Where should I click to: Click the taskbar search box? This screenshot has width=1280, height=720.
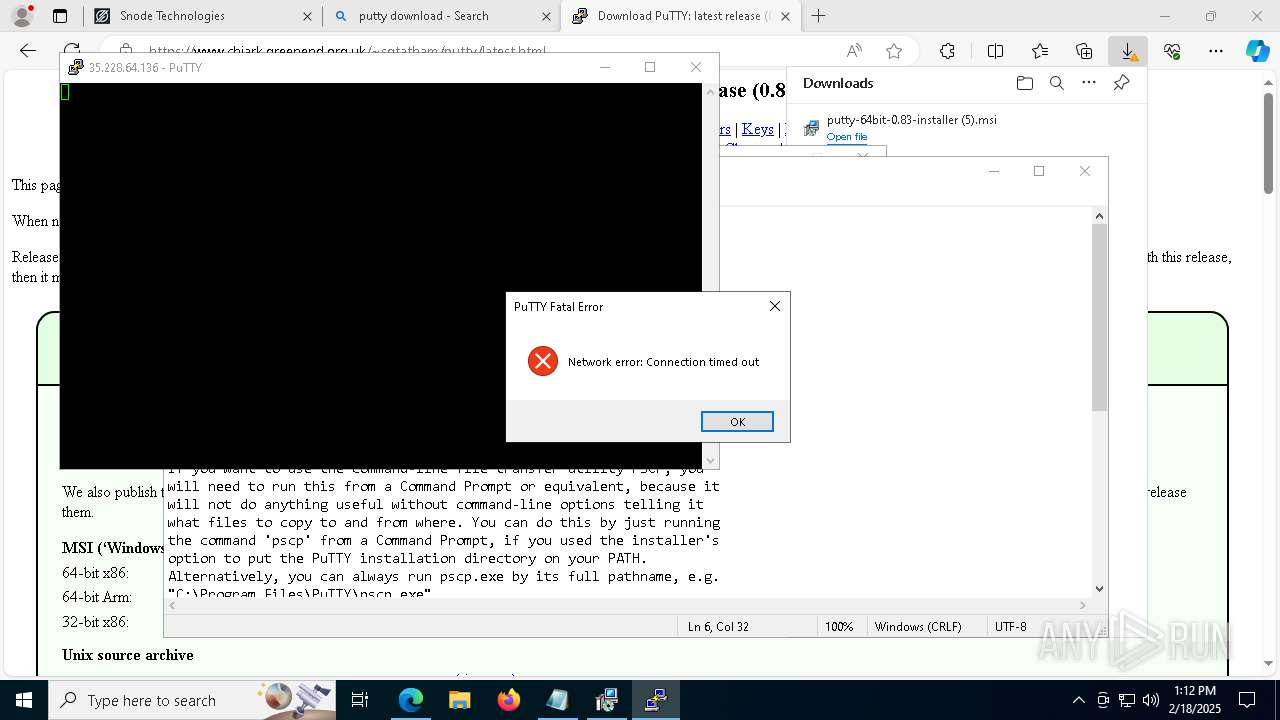point(192,700)
